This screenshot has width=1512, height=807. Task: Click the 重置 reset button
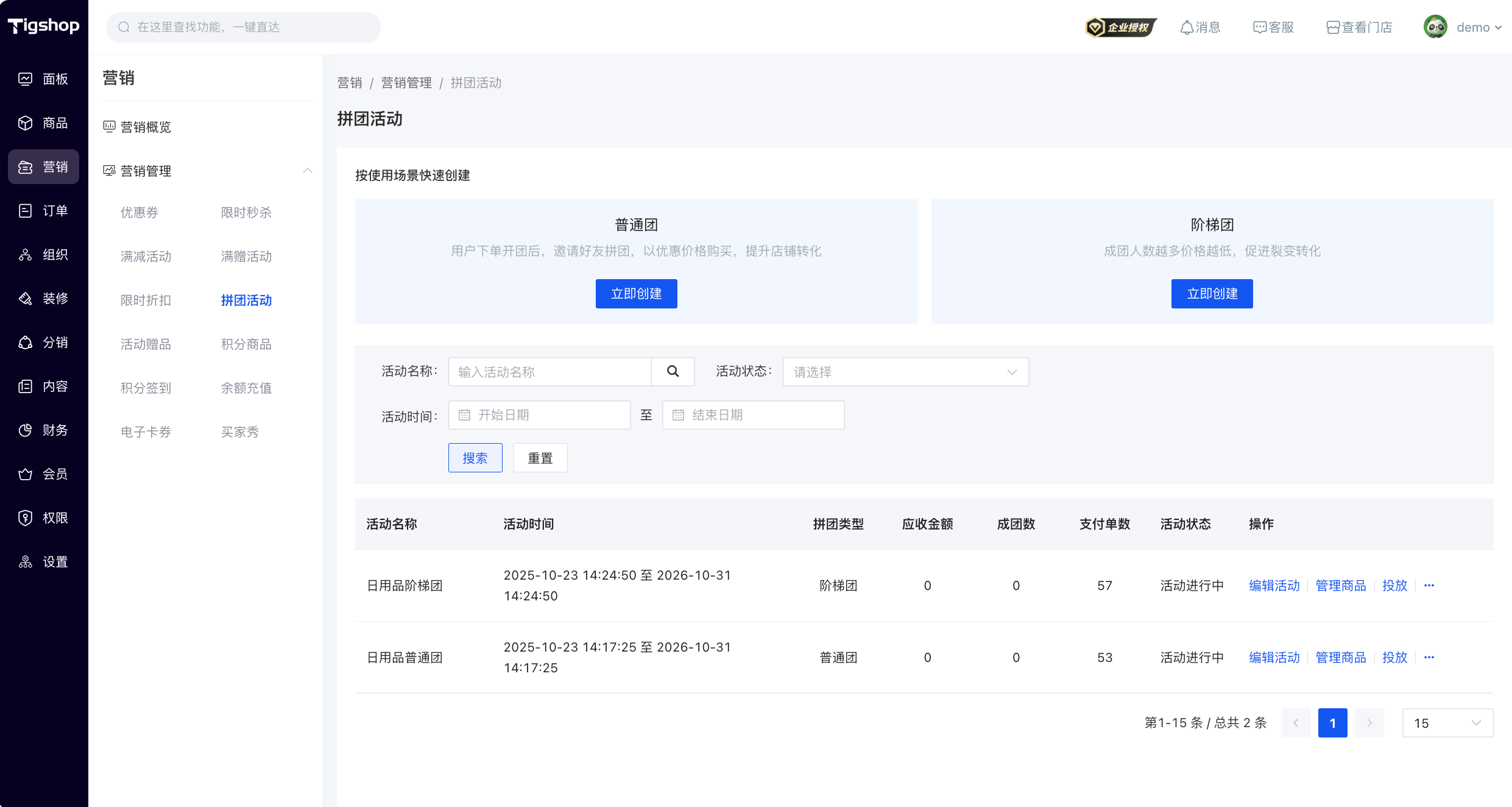(x=540, y=458)
